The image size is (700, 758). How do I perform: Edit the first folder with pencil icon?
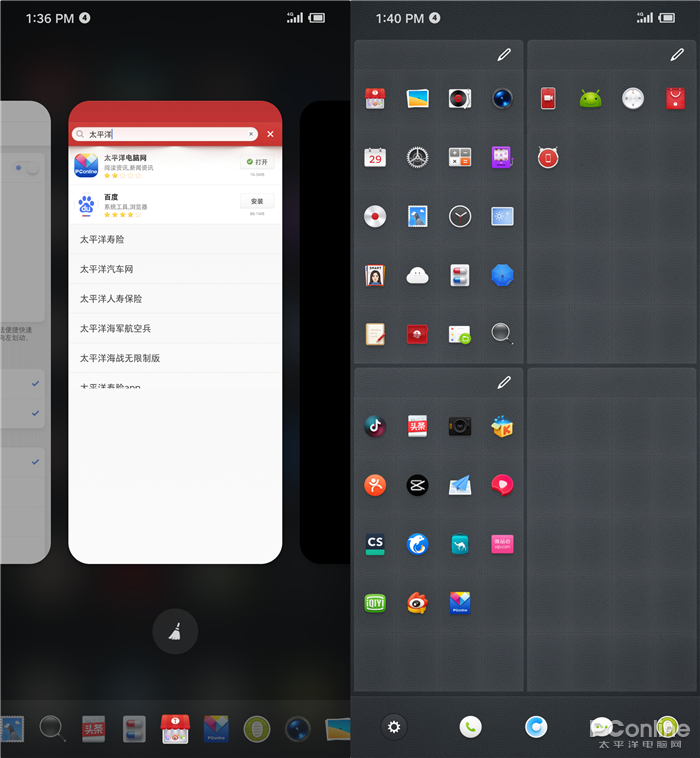(504, 55)
